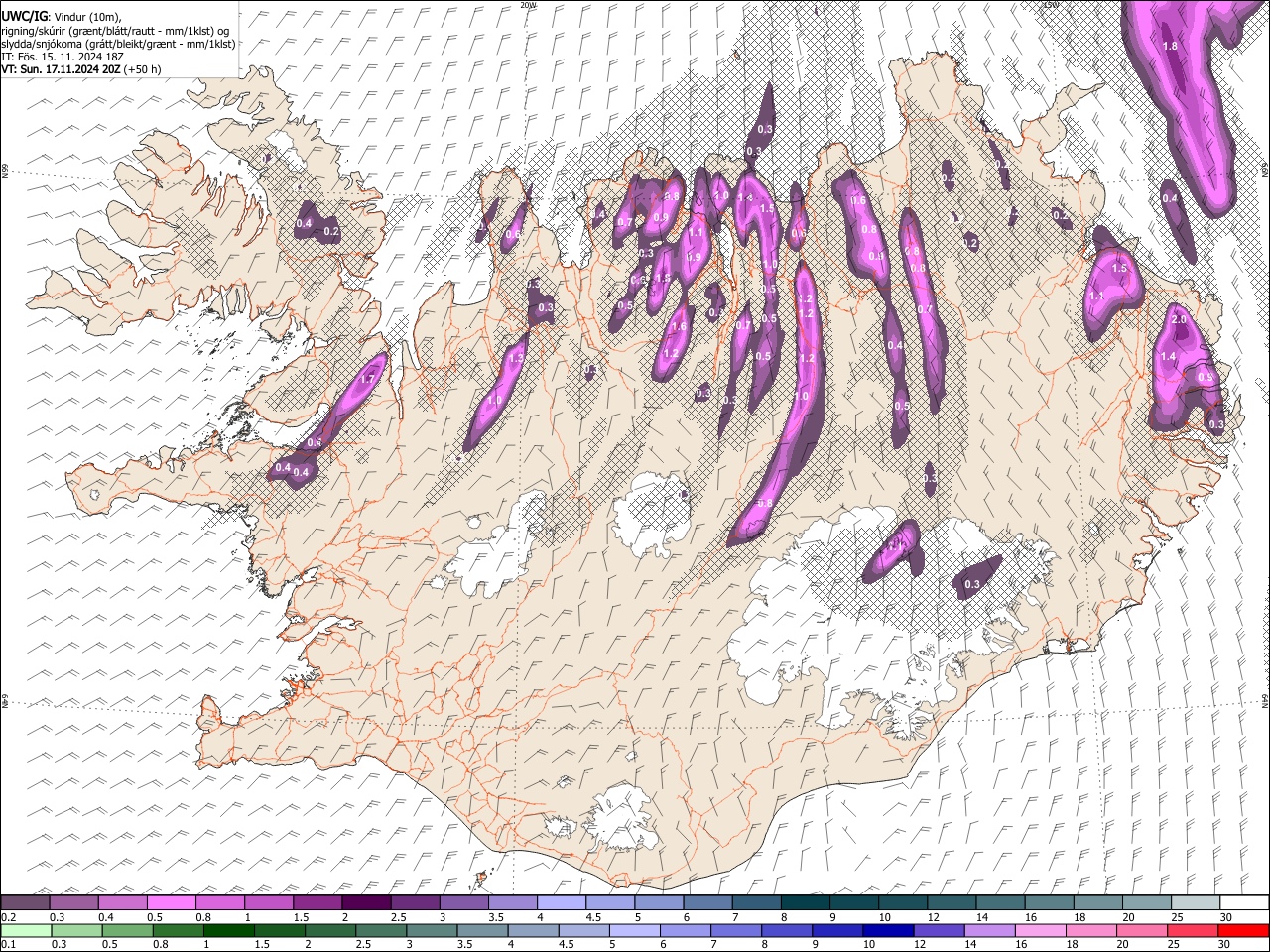1270x952 pixels.
Task: Pick snow scale swatch between 1.5 and 2
Action: (317, 902)
